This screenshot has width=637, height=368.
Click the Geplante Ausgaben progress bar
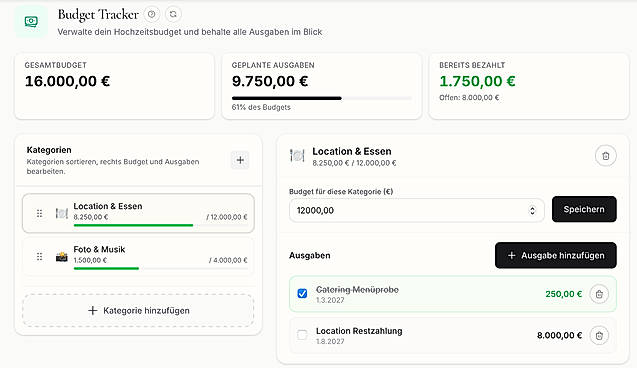click(x=322, y=98)
